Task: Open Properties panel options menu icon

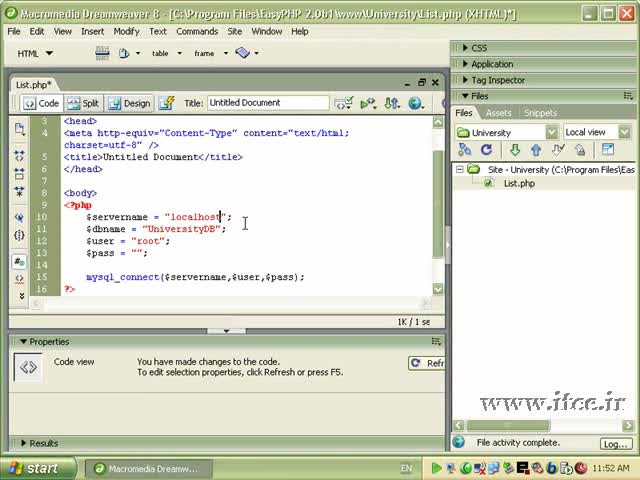Action: [x=436, y=341]
